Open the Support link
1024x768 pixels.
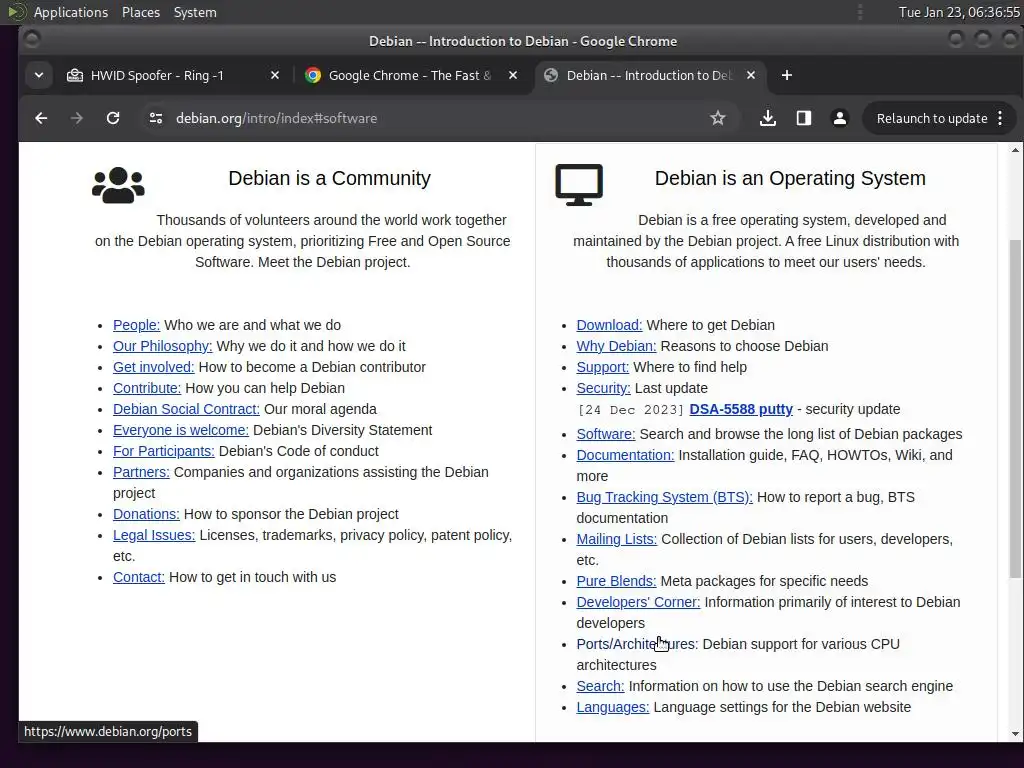tap(603, 367)
